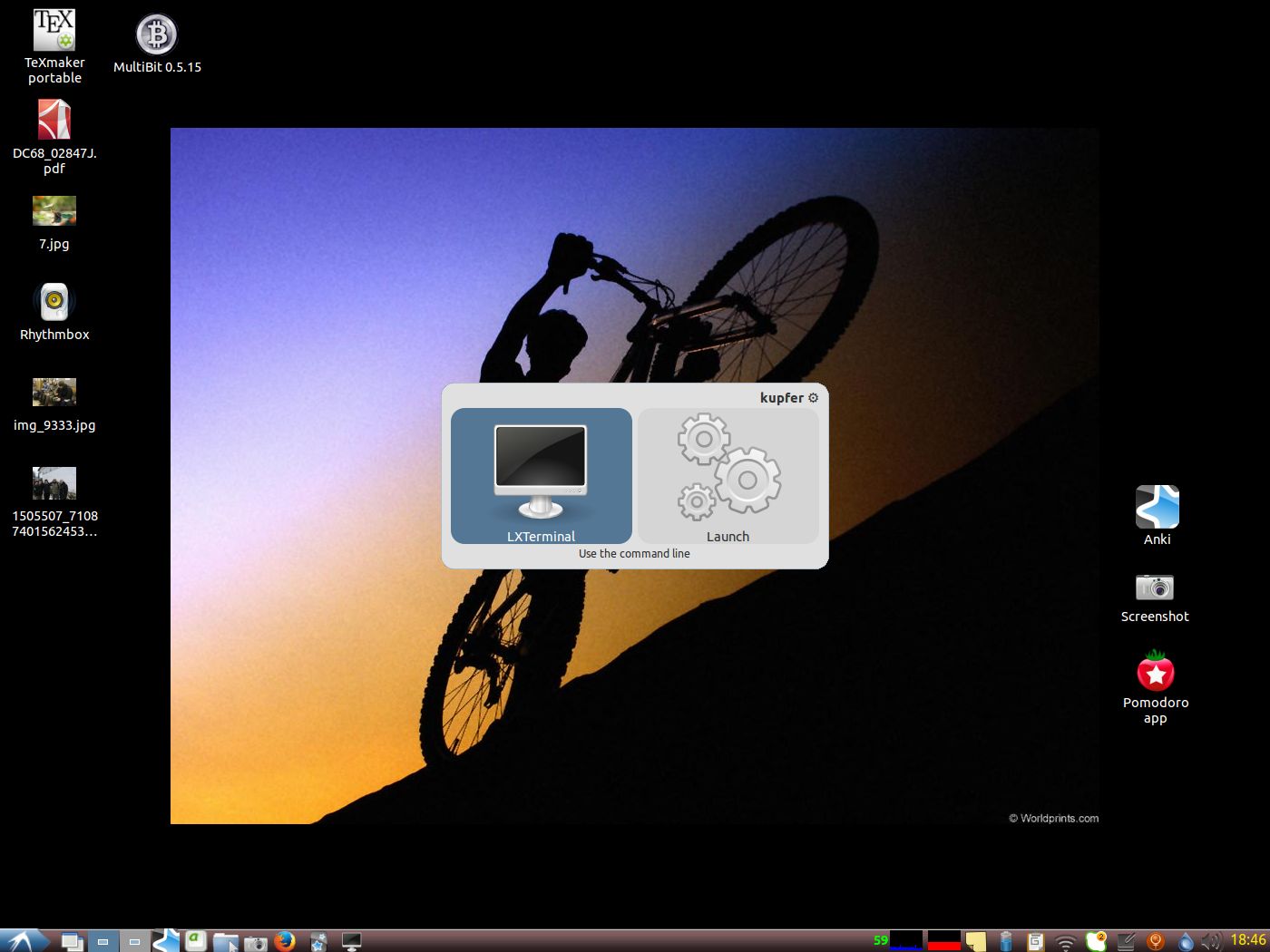Launch the screenshot camera in the taskbar
Image resolution: width=1270 pixels, height=952 pixels.
(256, 942)
